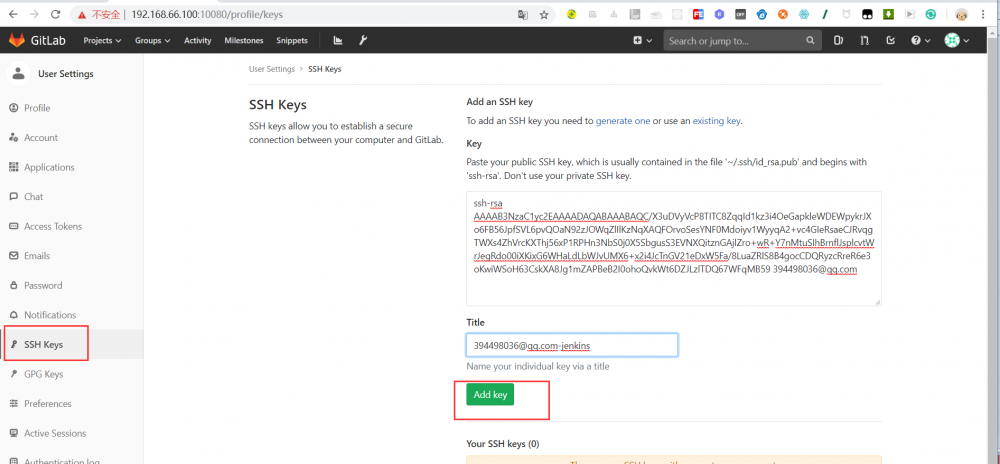
Task: Click the dark OFF extension icon
Action: 740,14
